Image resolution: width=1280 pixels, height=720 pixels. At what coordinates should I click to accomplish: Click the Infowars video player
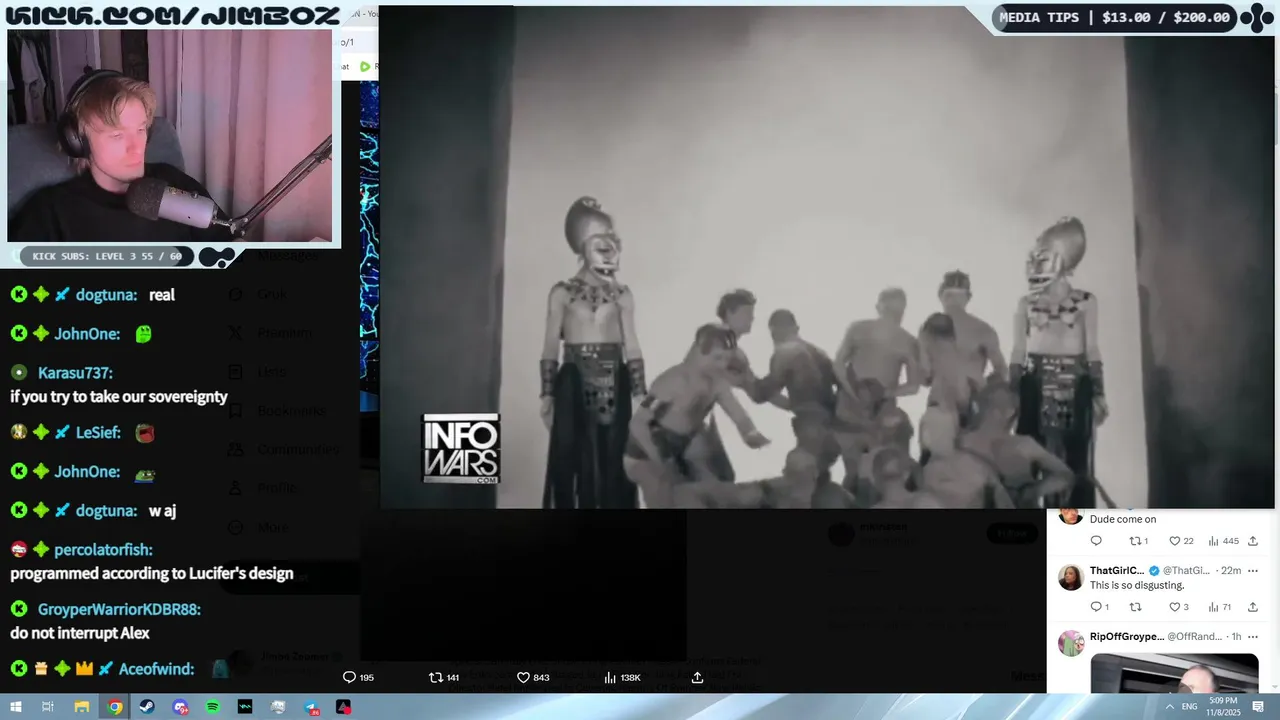(x=827, y=258)
